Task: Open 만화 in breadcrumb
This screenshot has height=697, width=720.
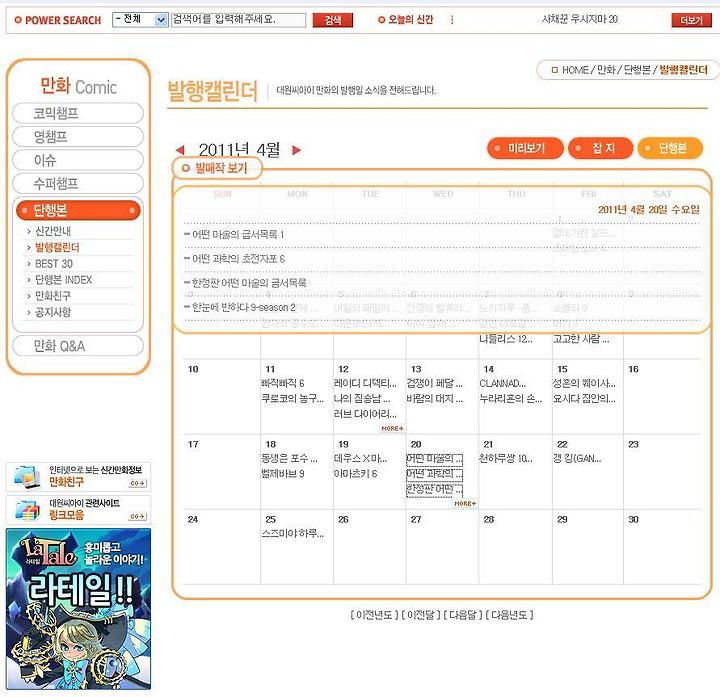Action: click(606, 70)
